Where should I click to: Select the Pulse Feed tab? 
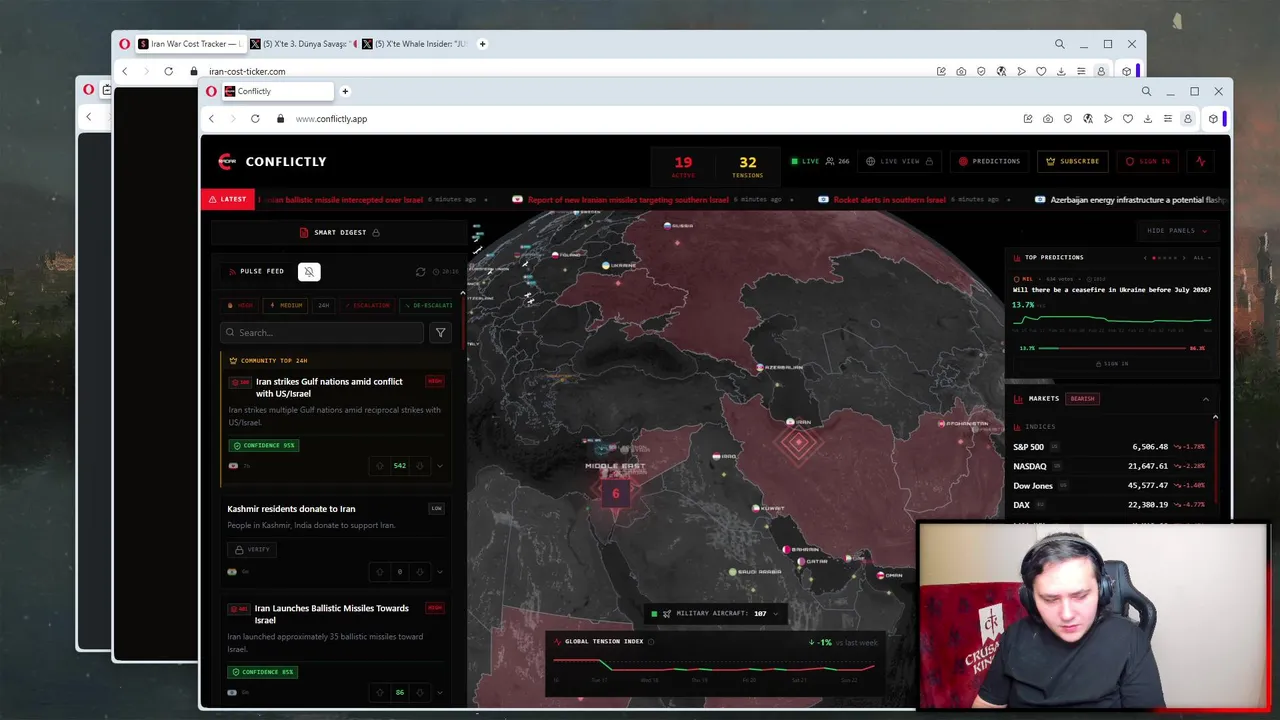tap(255, 271)
